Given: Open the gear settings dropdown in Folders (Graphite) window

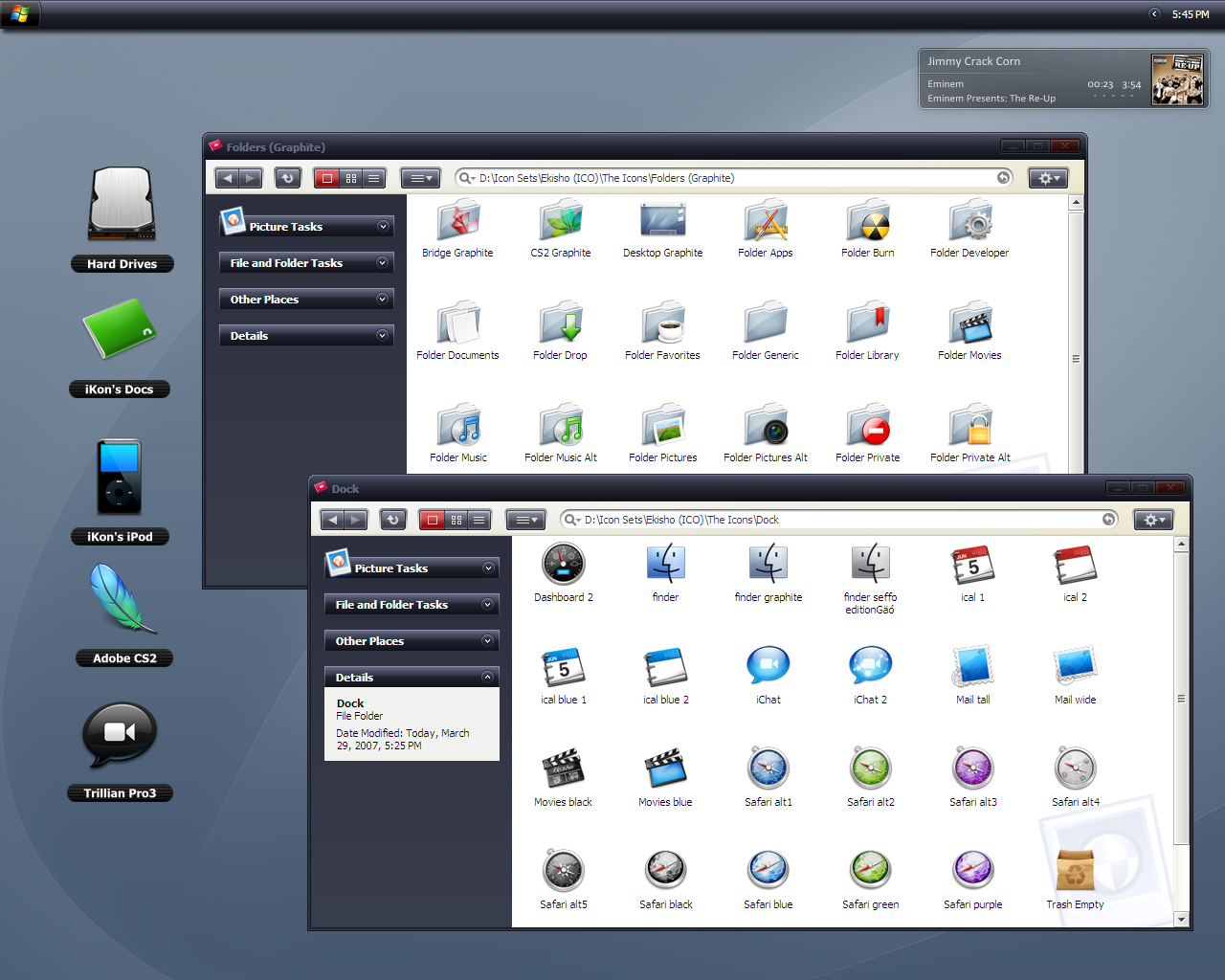Looking at the screenshot, I should (x=1048, y=178).
